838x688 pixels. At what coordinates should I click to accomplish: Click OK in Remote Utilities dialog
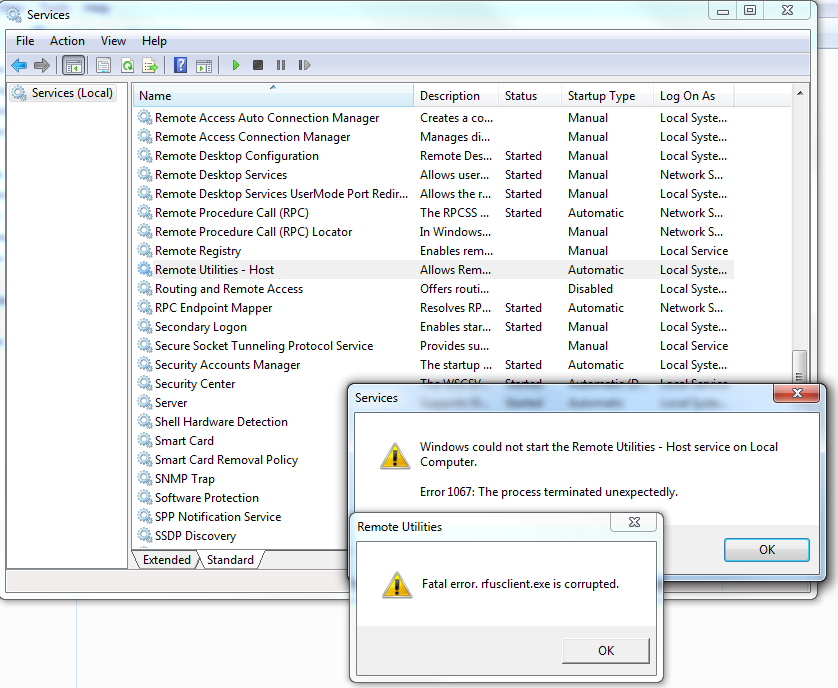605,650
